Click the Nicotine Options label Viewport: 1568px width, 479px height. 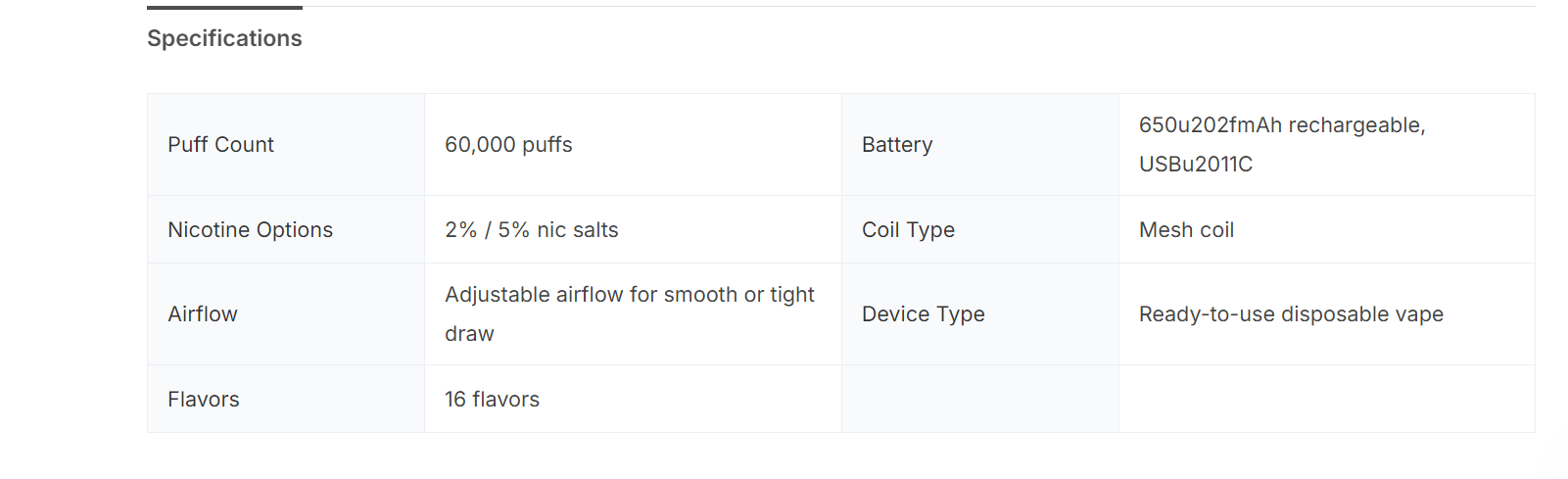pyautogui.click(x=250, y=230)
